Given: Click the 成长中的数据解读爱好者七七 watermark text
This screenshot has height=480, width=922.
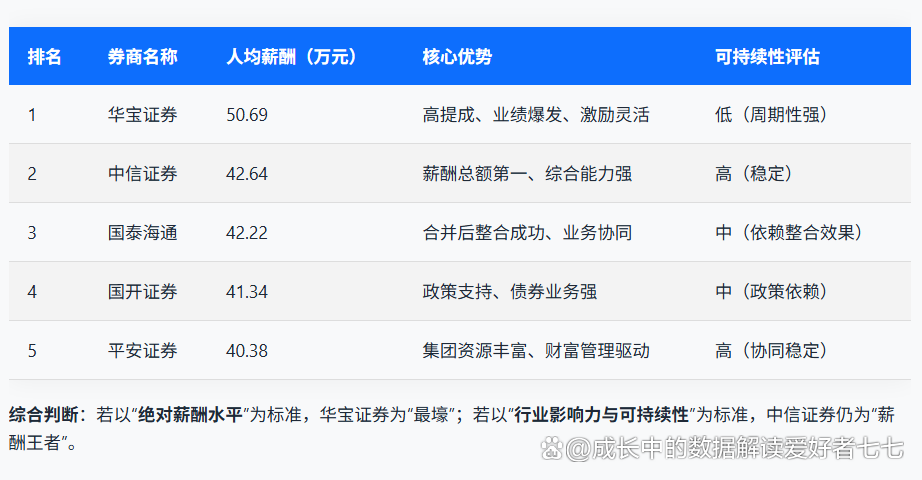Looking at the screenshot, I should point(736,449).
